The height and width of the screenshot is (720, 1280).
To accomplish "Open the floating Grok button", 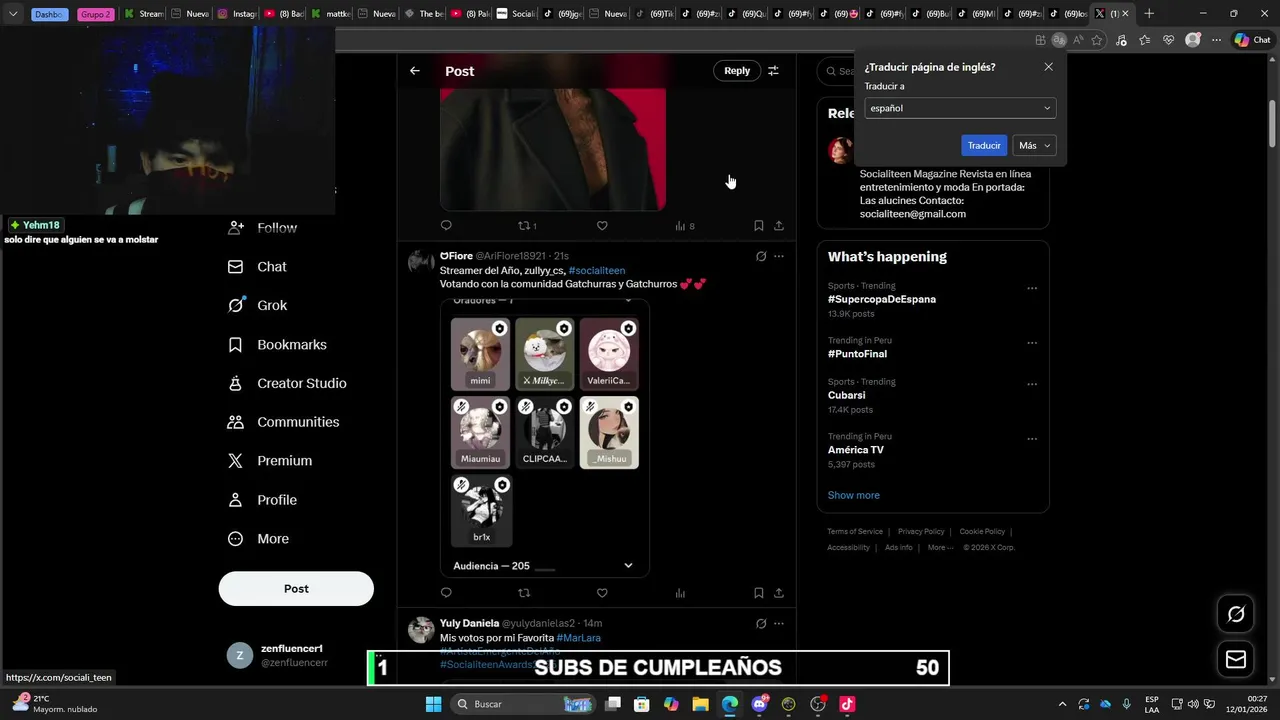I will [x=1236, y=614].
